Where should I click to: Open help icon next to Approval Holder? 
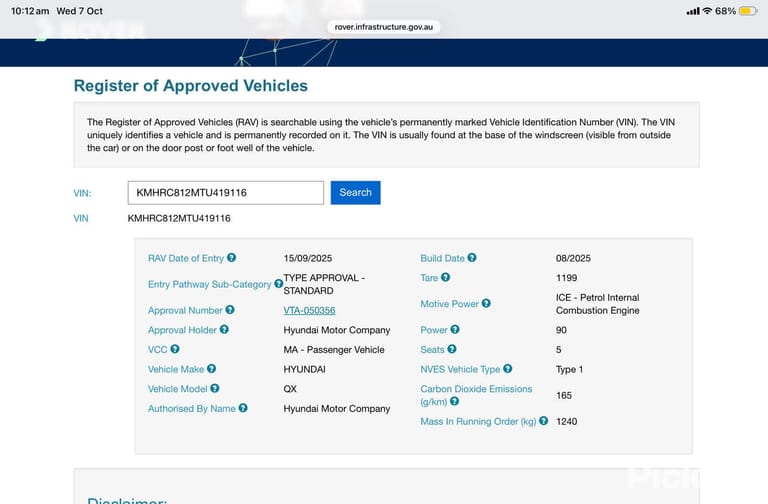(x=224, y=330)
